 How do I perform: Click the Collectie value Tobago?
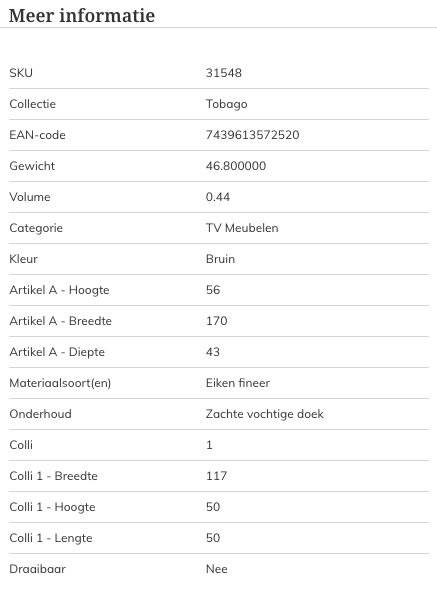[x=227, y=104]
